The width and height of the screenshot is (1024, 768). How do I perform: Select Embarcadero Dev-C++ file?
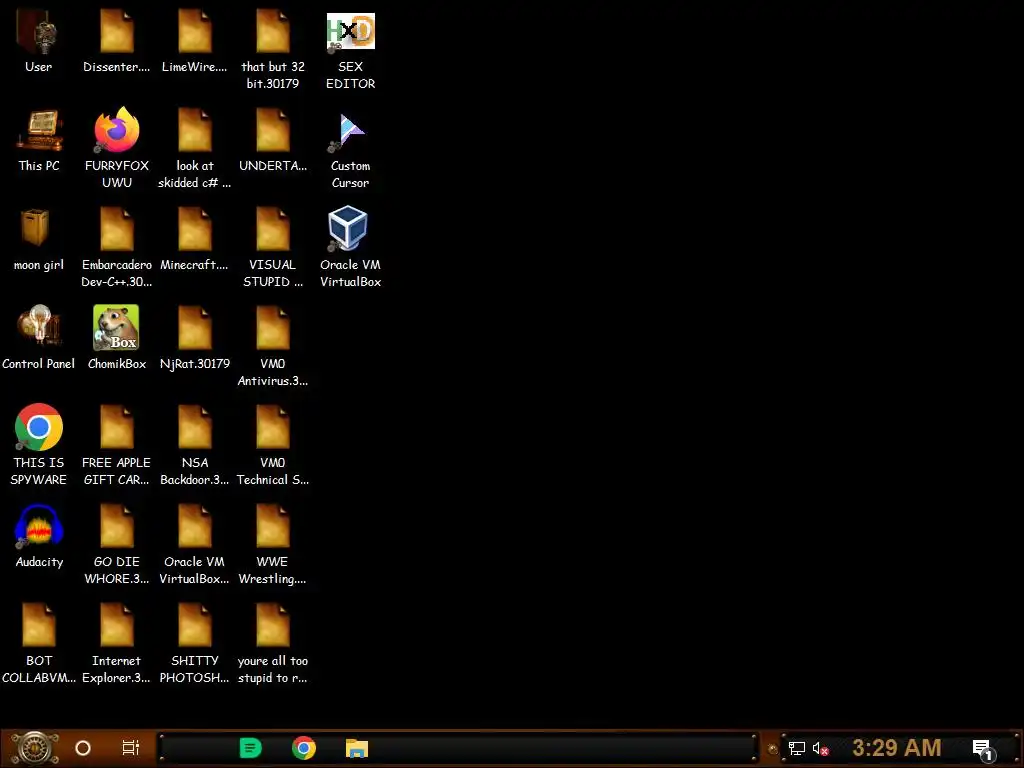coord(116,248)
